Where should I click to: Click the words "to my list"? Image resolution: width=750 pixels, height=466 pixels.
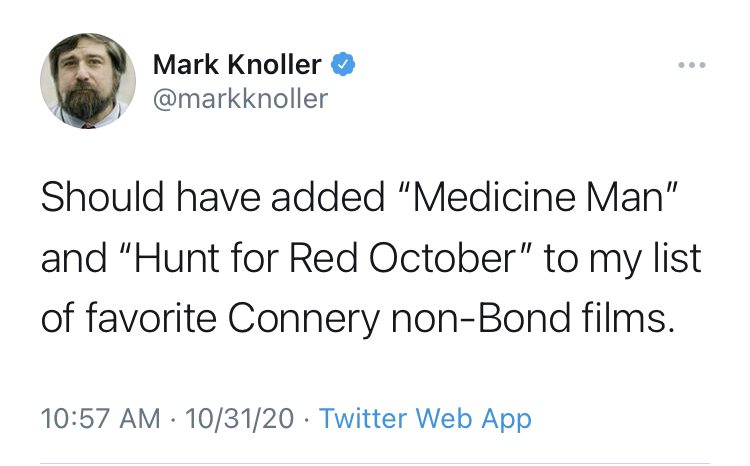pyautogui.click(x=623, y=260)
